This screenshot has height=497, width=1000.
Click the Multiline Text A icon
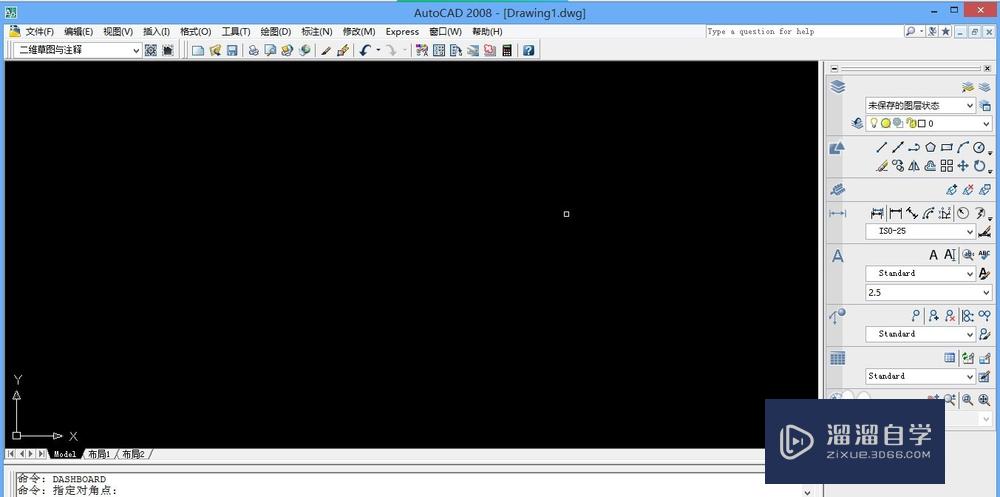coord(934,255)
